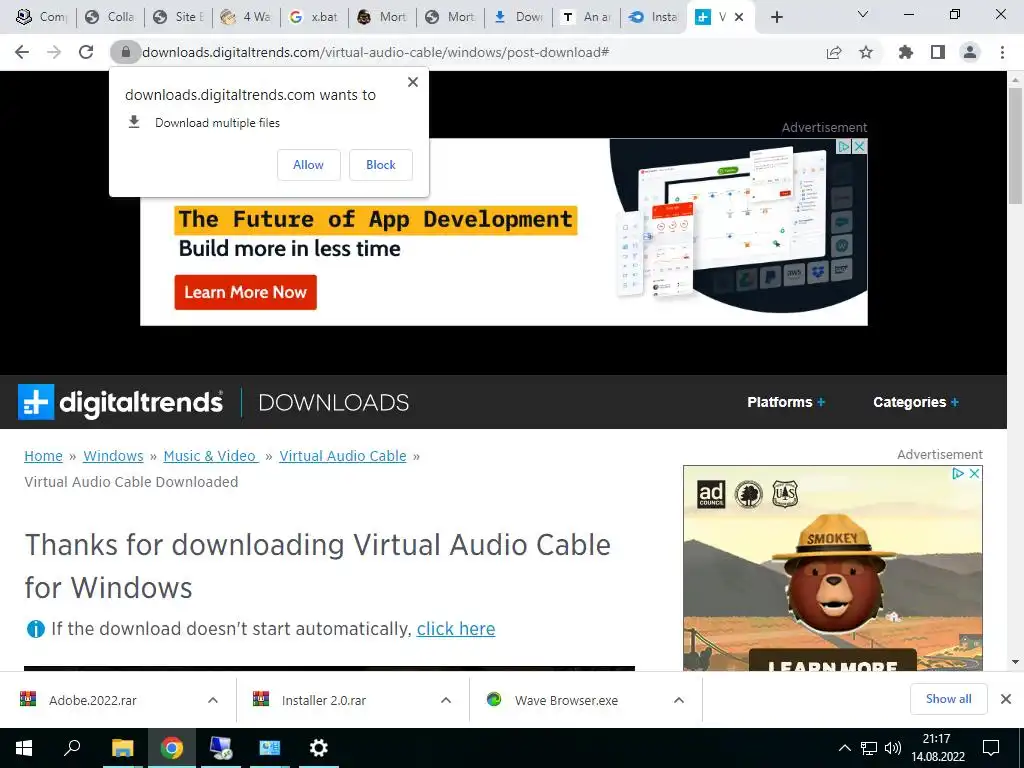Open the Windows Start menu
1024x768 pixels.
(24, 748)
